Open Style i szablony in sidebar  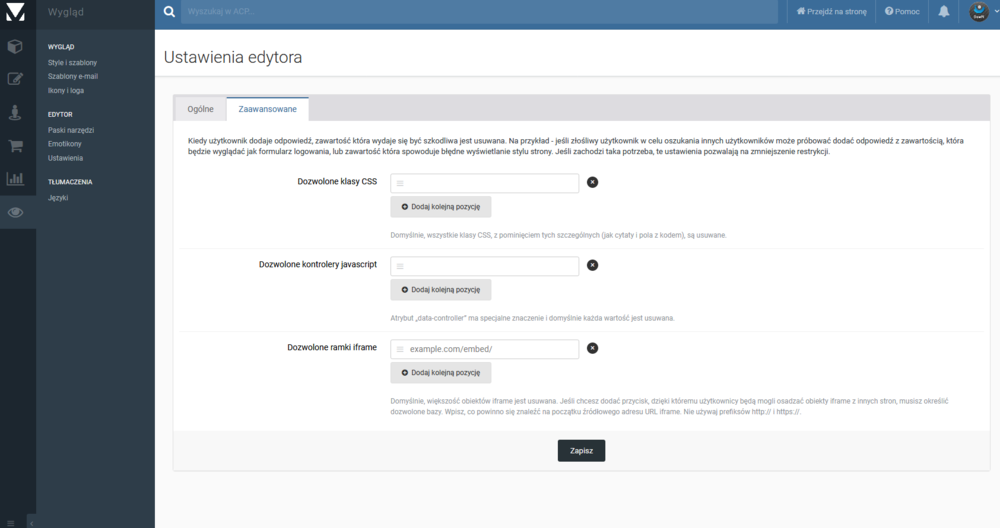[72, 63]
